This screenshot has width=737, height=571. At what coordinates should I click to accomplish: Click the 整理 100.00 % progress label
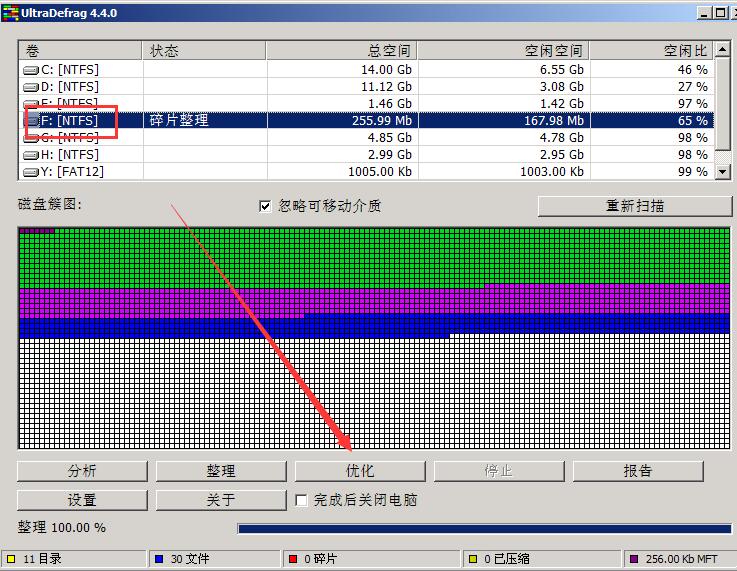point(62,527)
